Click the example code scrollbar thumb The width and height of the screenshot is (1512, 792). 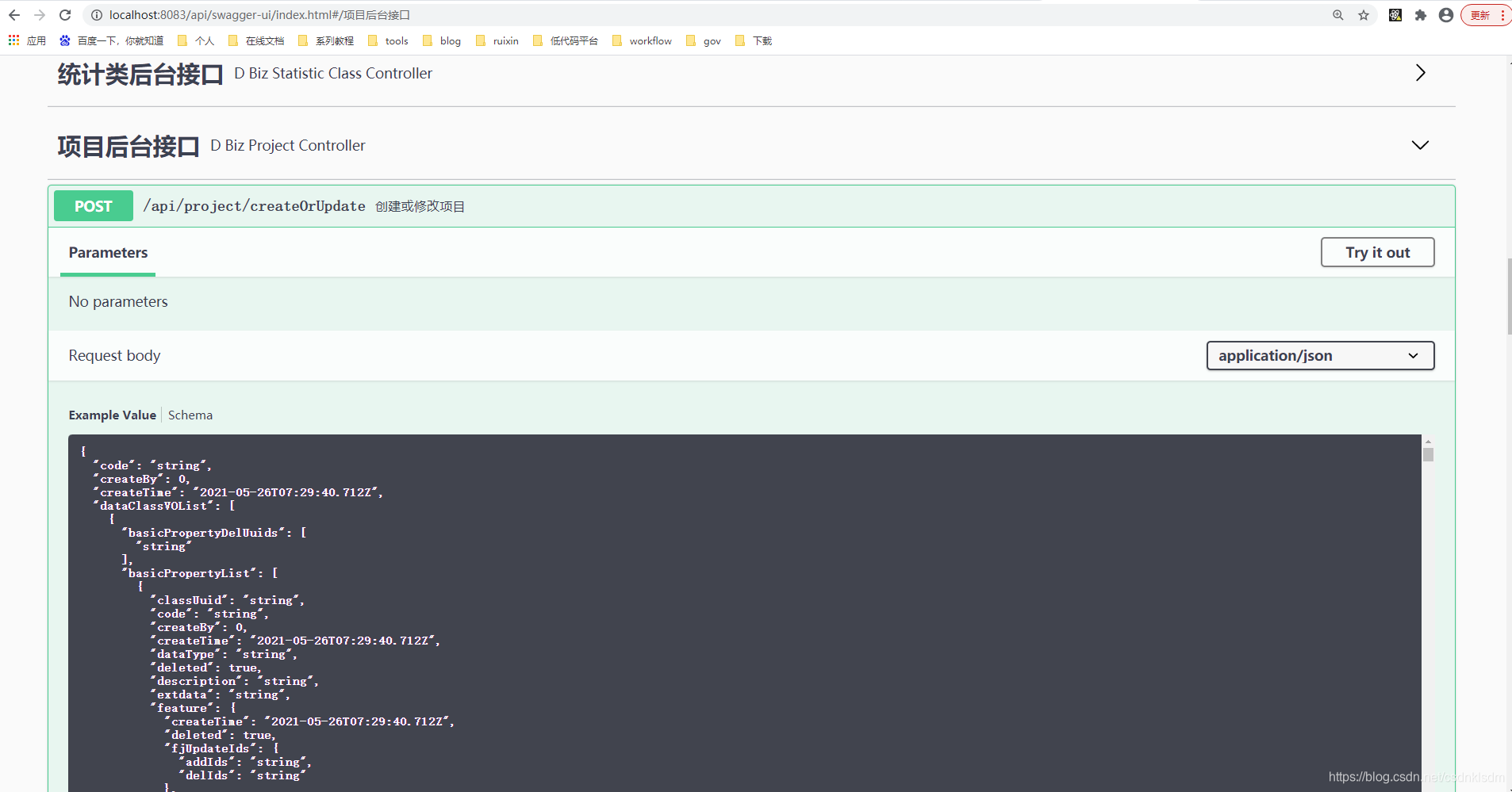pyautogui.click(x=1428, y=454)
